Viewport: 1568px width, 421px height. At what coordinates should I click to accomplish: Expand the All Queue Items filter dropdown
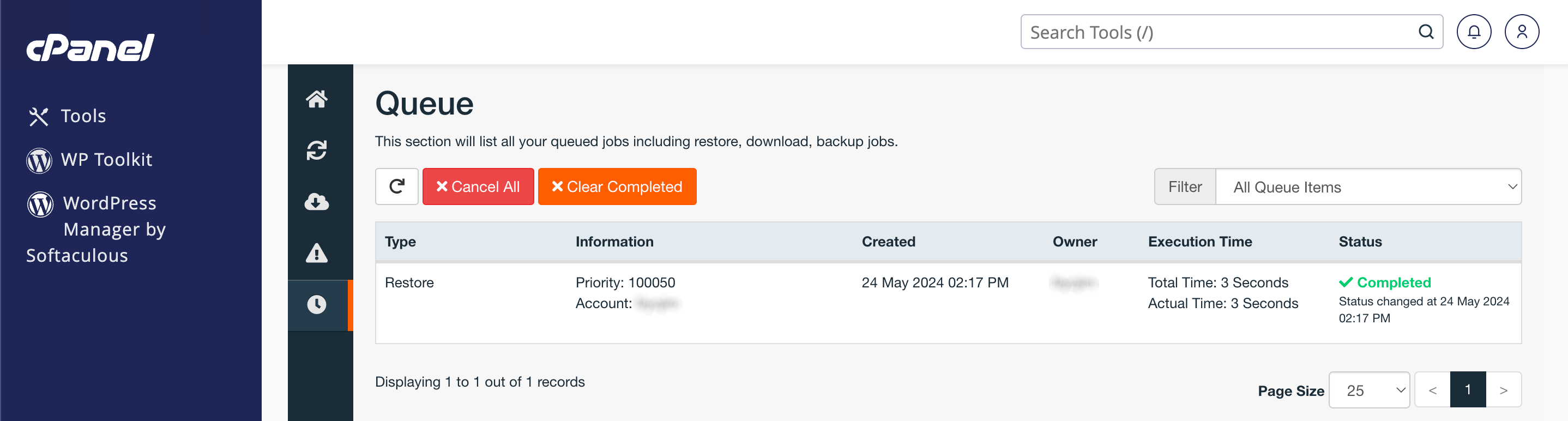pyautogui.click(x=1368, y=187)
